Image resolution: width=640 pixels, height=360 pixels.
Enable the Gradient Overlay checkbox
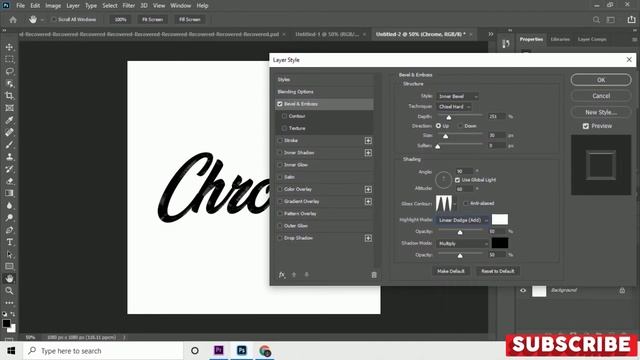click(280, 201)
